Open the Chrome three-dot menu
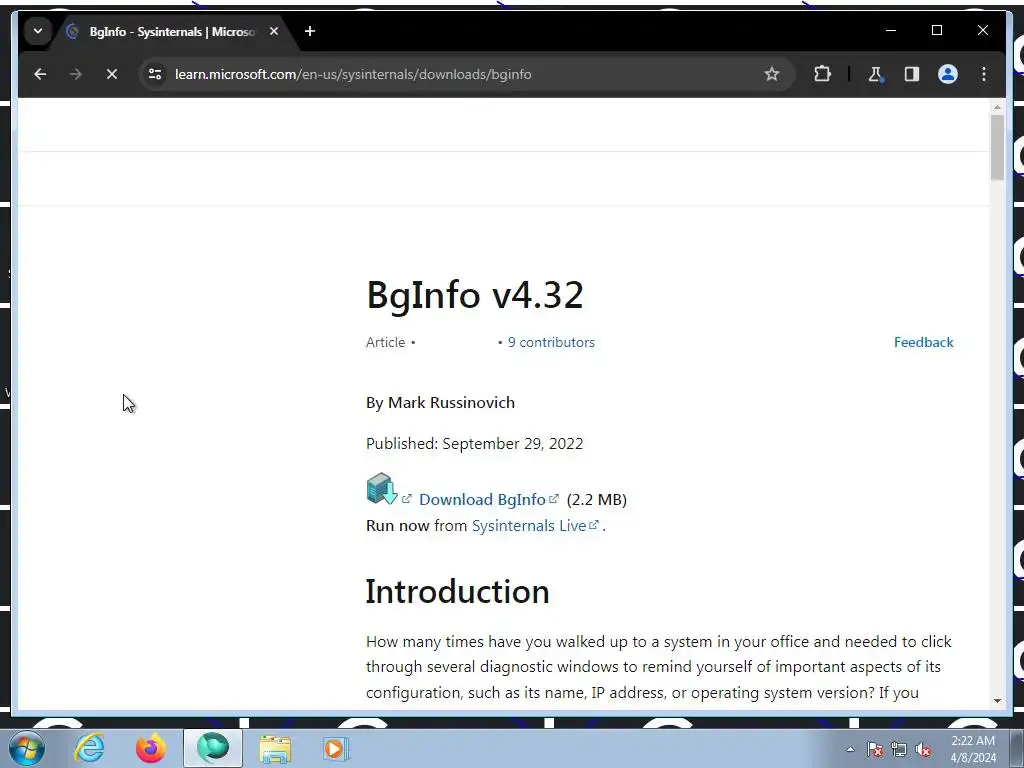 pyautogui.click(x=984, y=74)
